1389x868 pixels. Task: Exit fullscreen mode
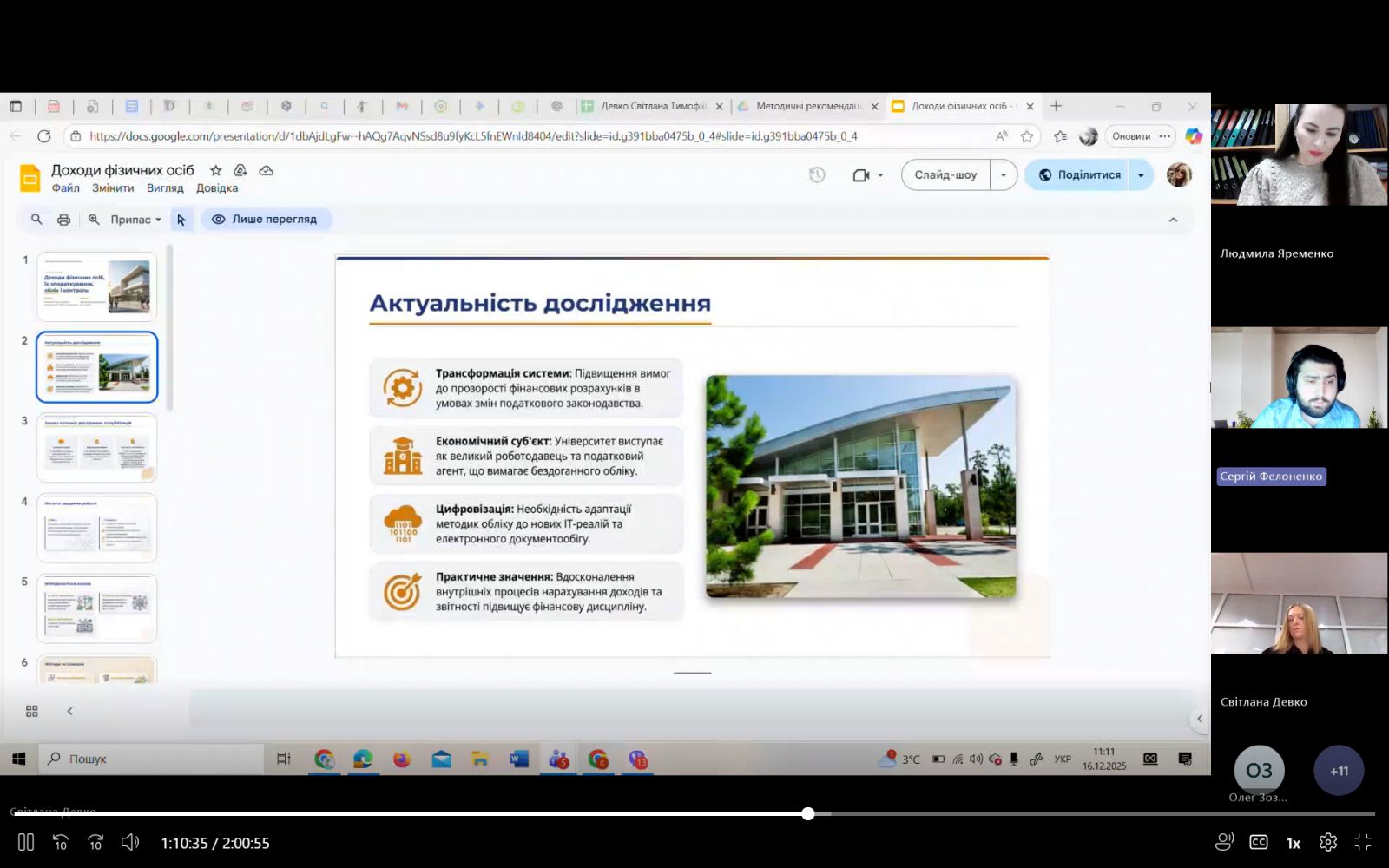pos(1363,842)
